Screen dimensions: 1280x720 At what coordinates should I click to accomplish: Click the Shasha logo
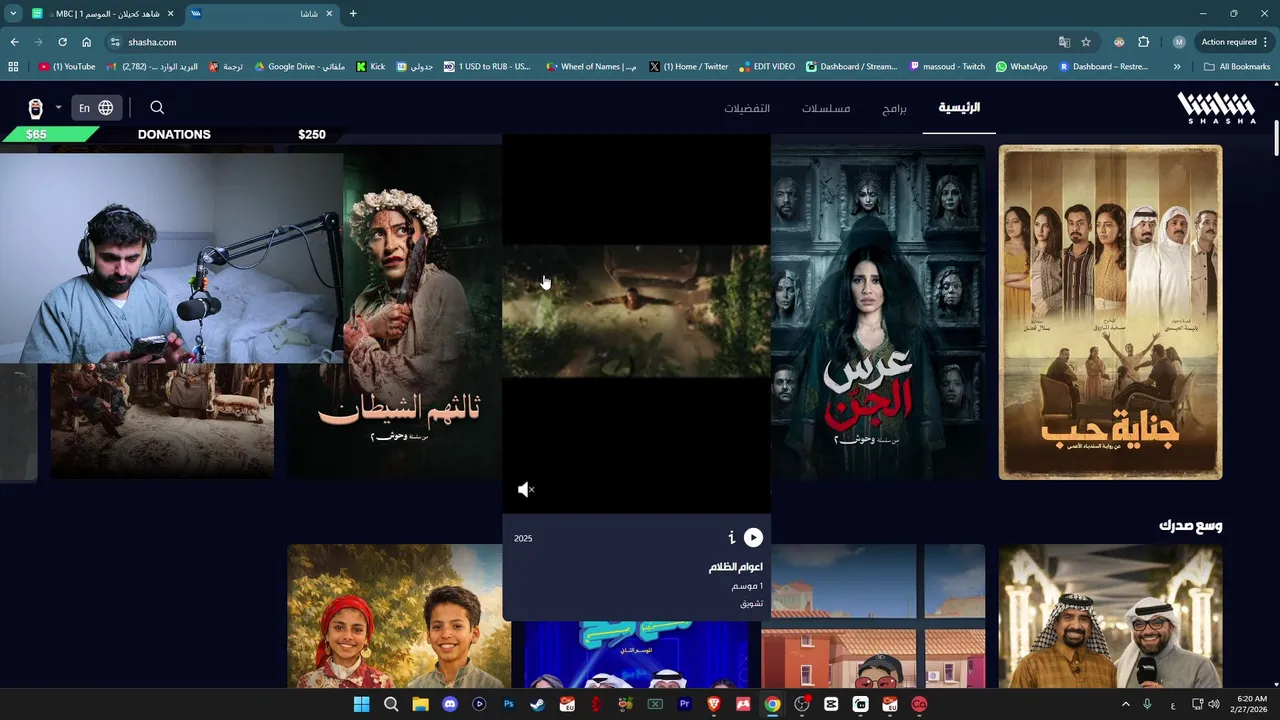pyautogui.click(x=1216, y=108)
